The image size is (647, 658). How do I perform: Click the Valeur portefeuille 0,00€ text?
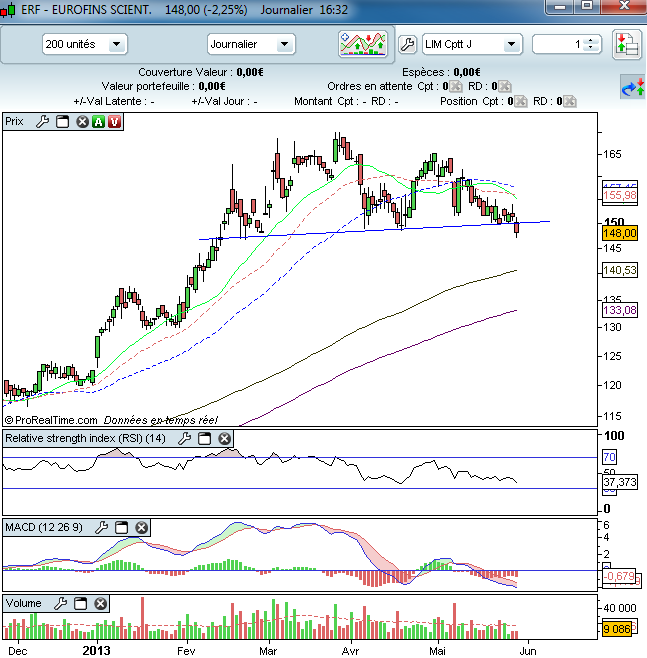tap(164, 86)
